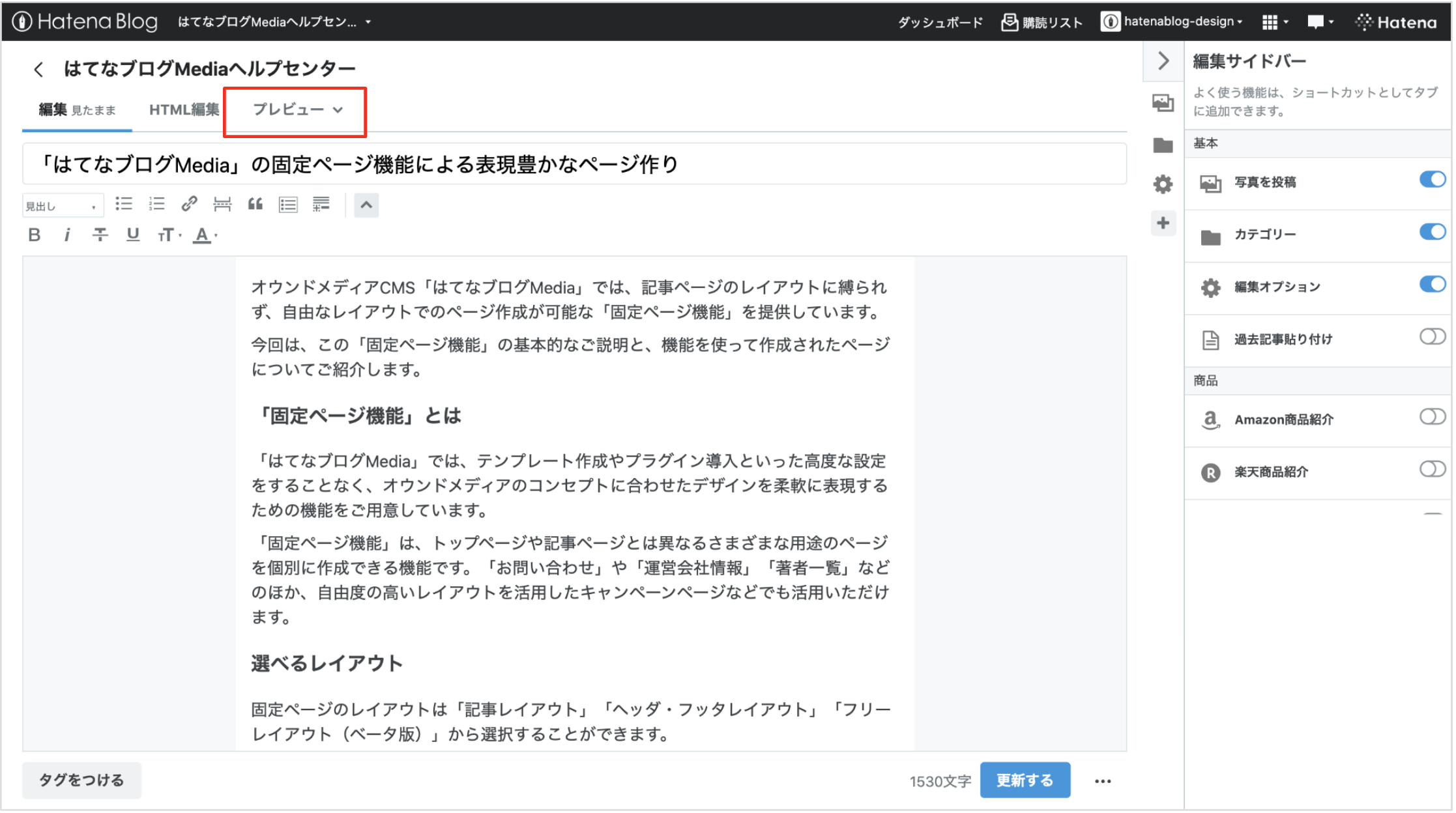Switch to the 編集 見たまま tab

pyautogui.click(x=77, y=109)
